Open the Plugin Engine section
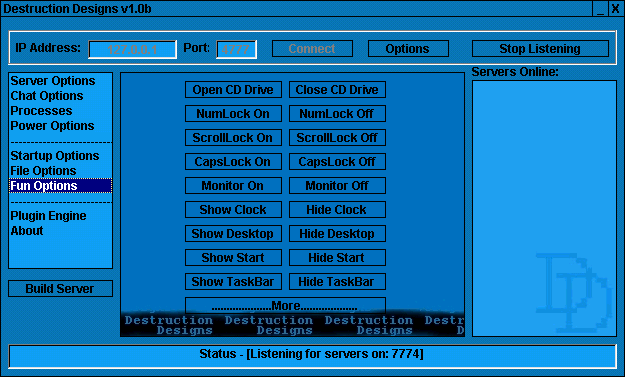The width and height of the screenshot is (625, 377). (60, 216)
